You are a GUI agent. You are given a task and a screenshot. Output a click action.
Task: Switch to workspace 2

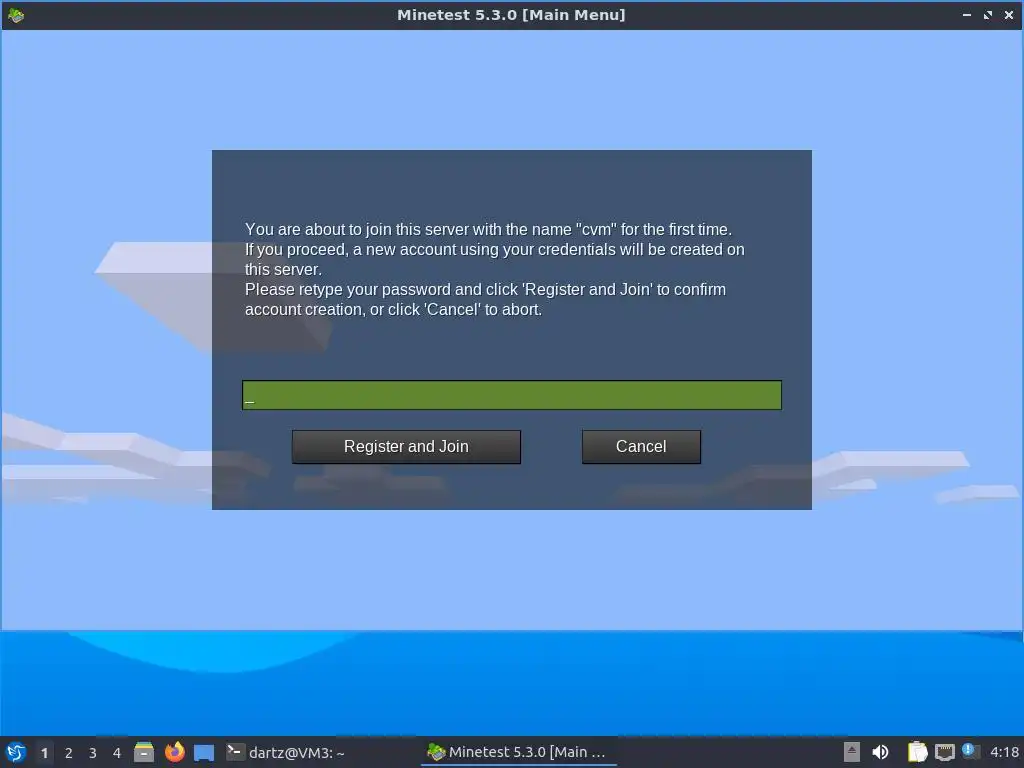(69, 753)
